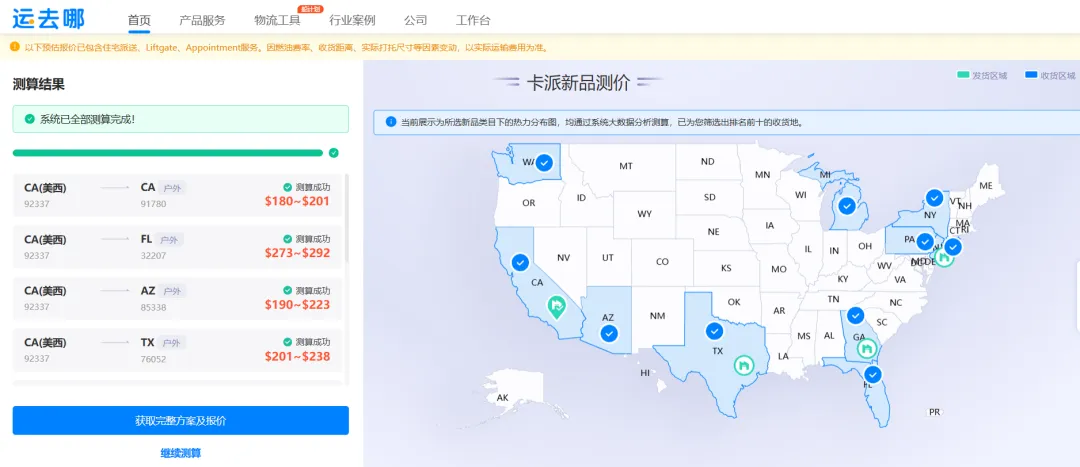Toggle the WA state check marker
The height and width of the screenshot is (467, 1080).
coord(545,163)
